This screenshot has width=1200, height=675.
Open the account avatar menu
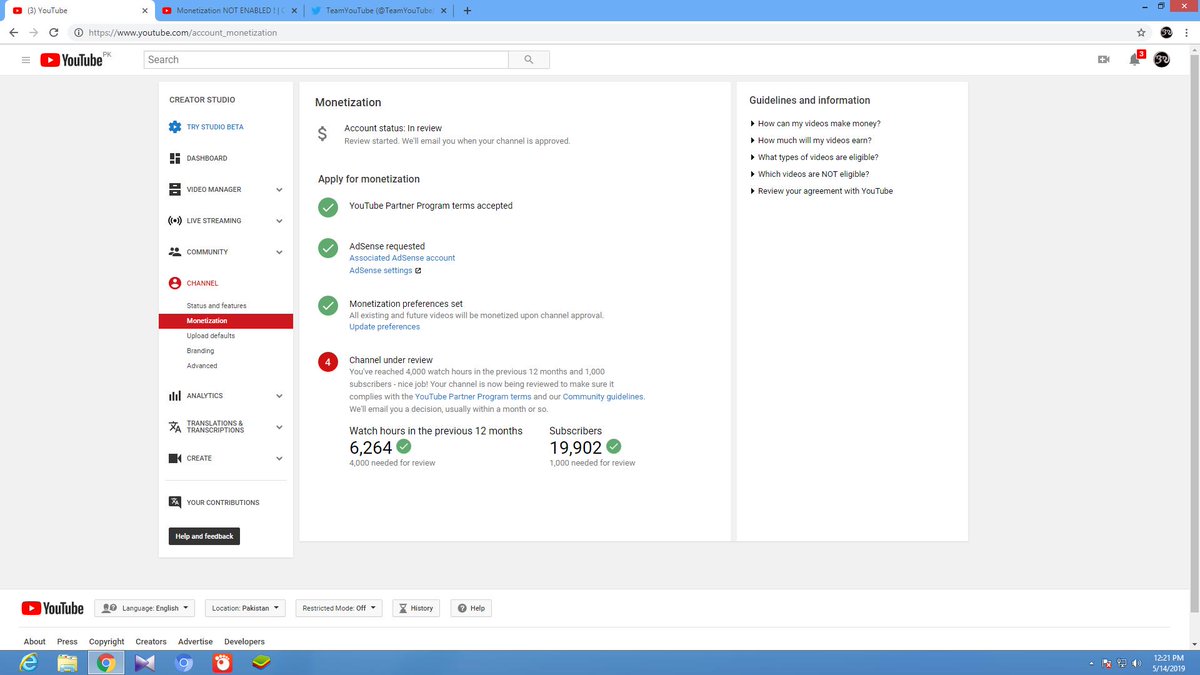[1162, 60]
